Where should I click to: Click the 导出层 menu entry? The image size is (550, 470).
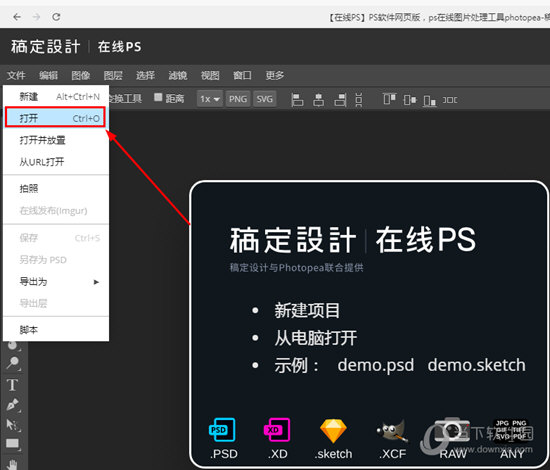tap(56, 303)
